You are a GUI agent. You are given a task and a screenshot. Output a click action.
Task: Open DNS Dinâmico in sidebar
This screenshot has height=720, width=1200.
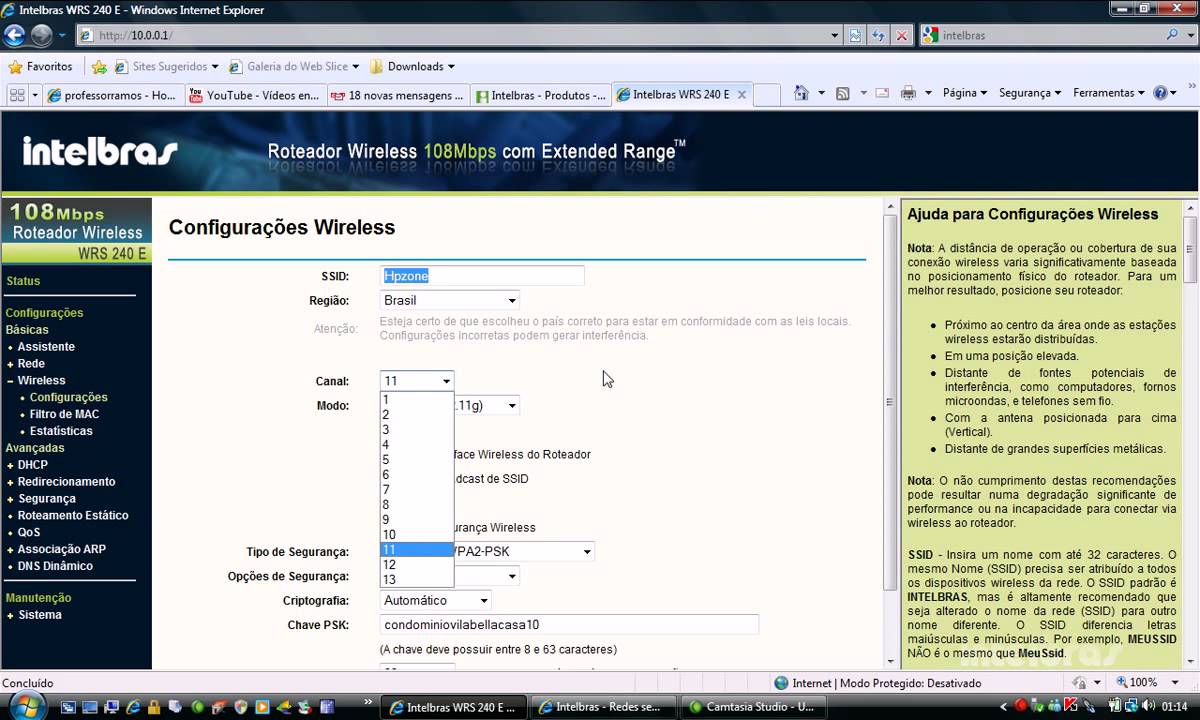pos(55,566)
